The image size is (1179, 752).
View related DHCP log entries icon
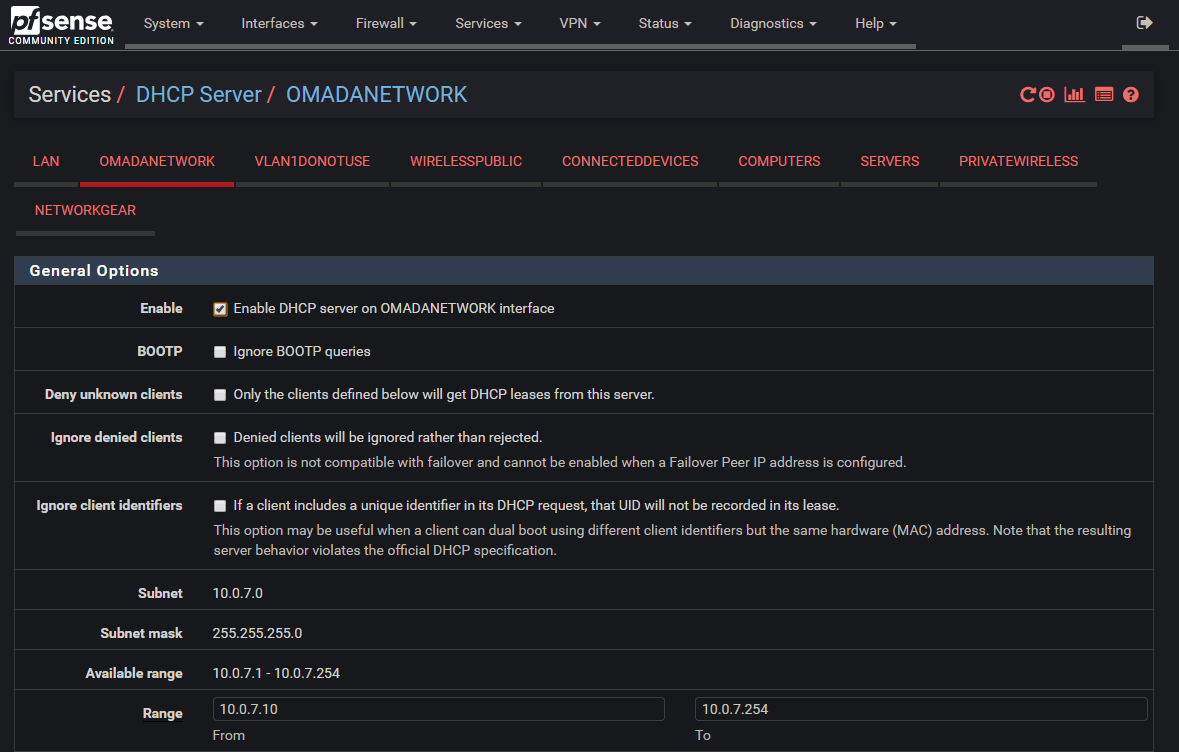tap(1104, 94)
